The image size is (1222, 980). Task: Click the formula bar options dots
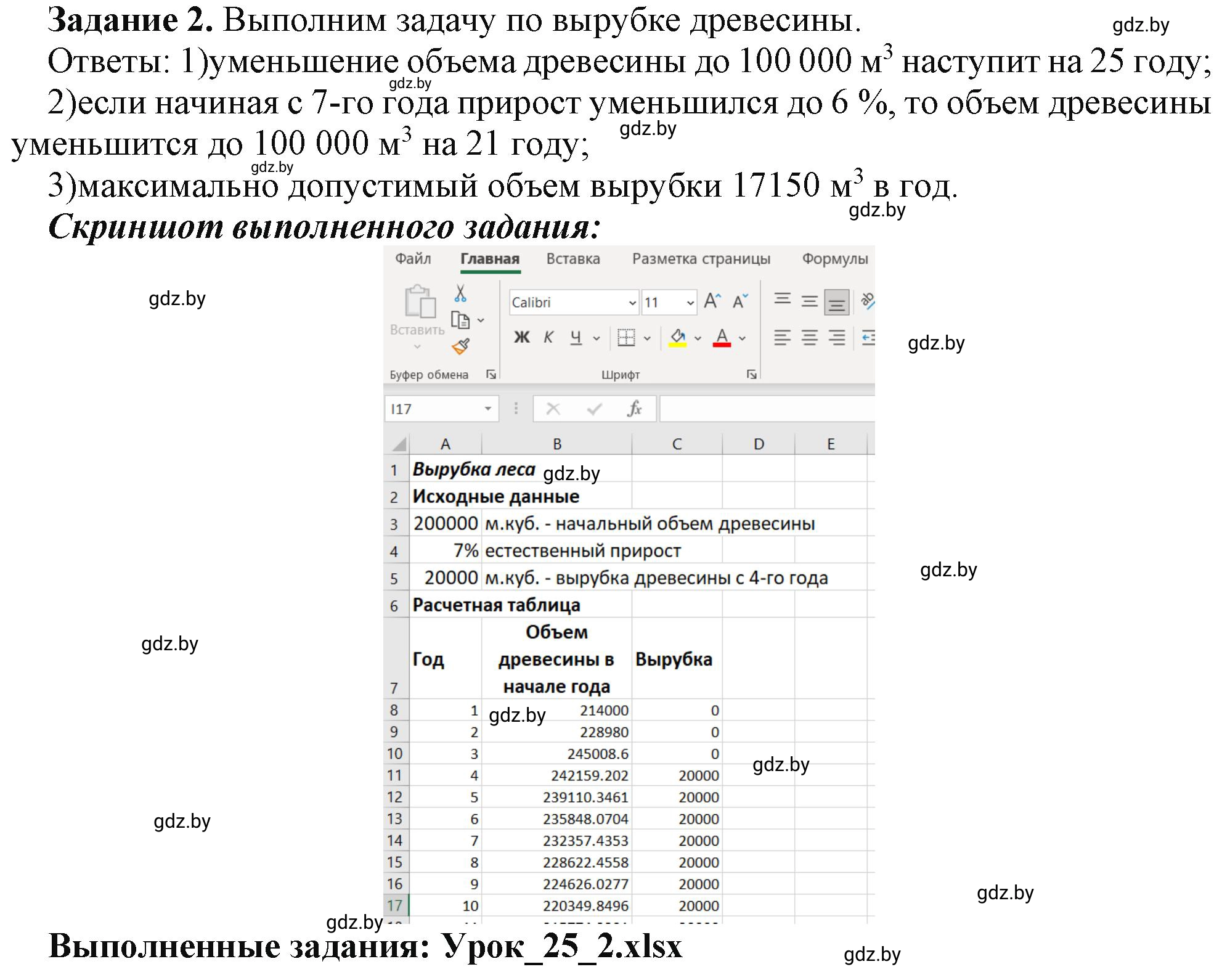click(516, 409)
